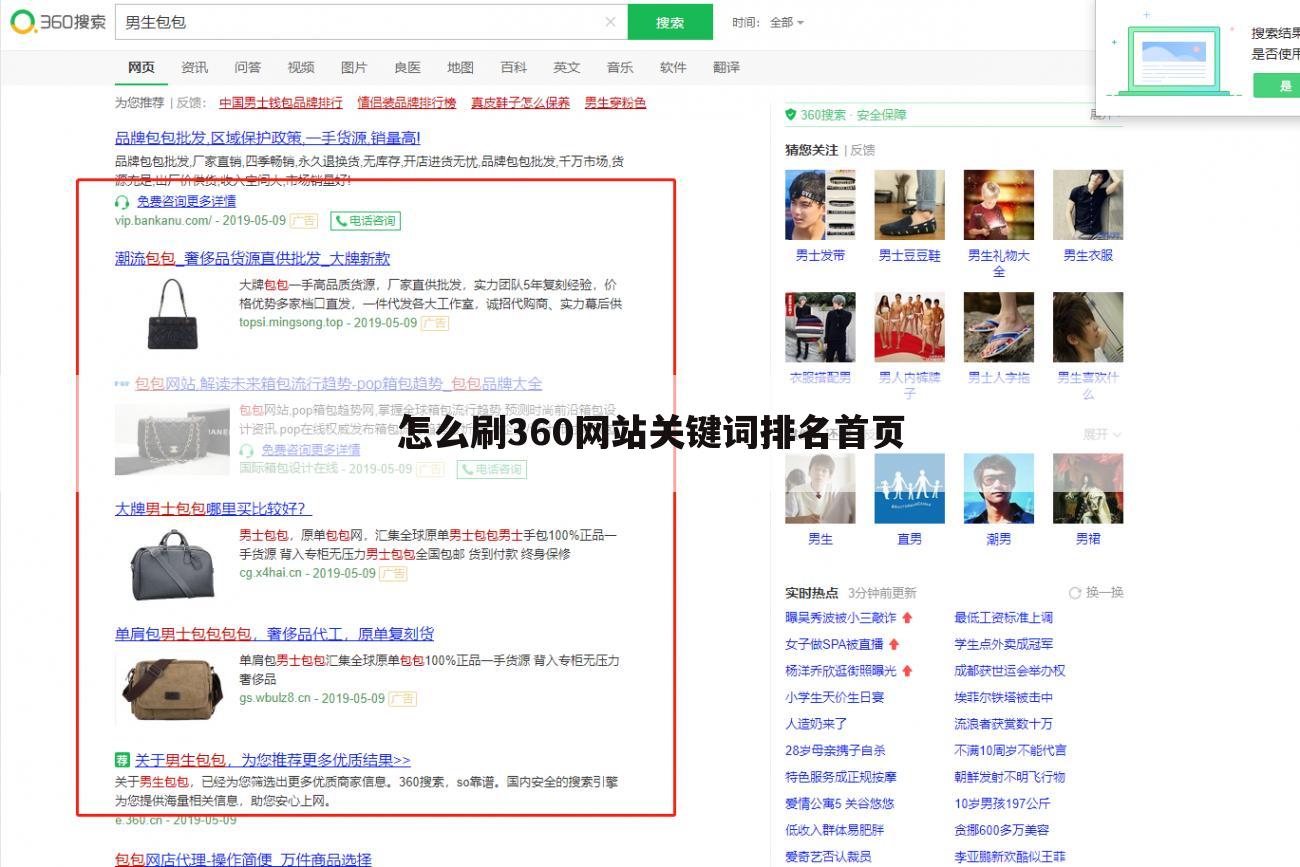Viewport: 1300px width, 867px height.
Task: Click the gray duffel bag thumbnail
Action: click(173, 564)
